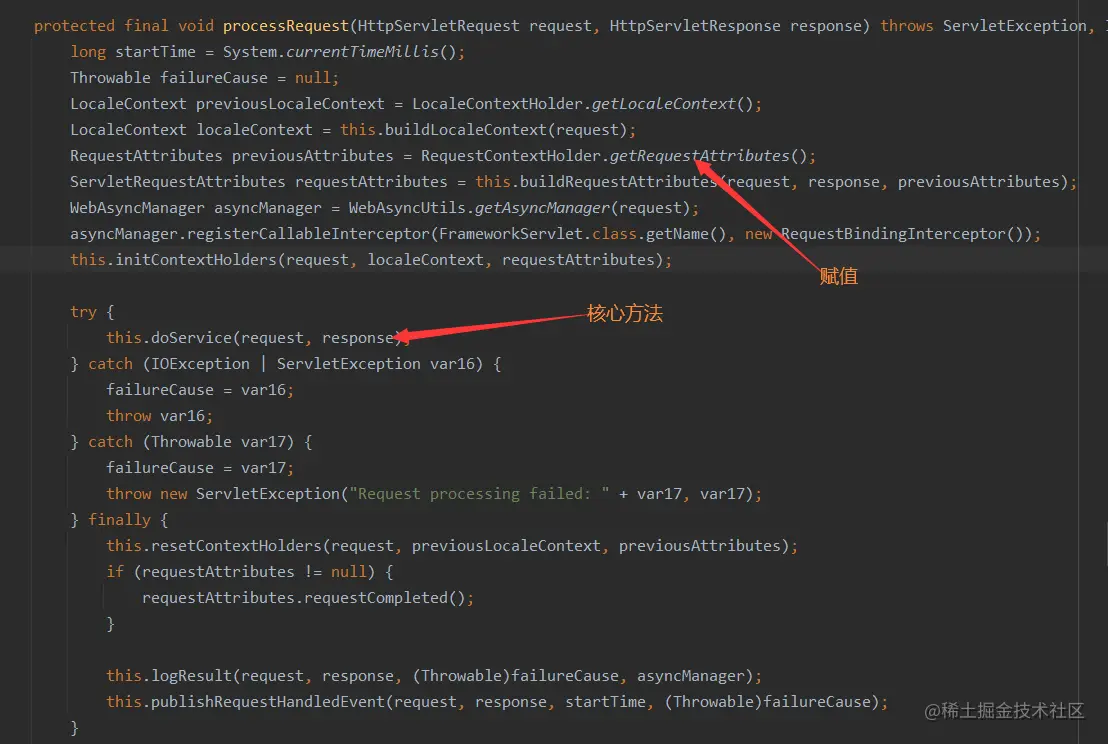Image resolution: width=1108 pixels, height=744 pixels.
Task: Click ServletRequestAttributes type name
Action: pos(177,182)
